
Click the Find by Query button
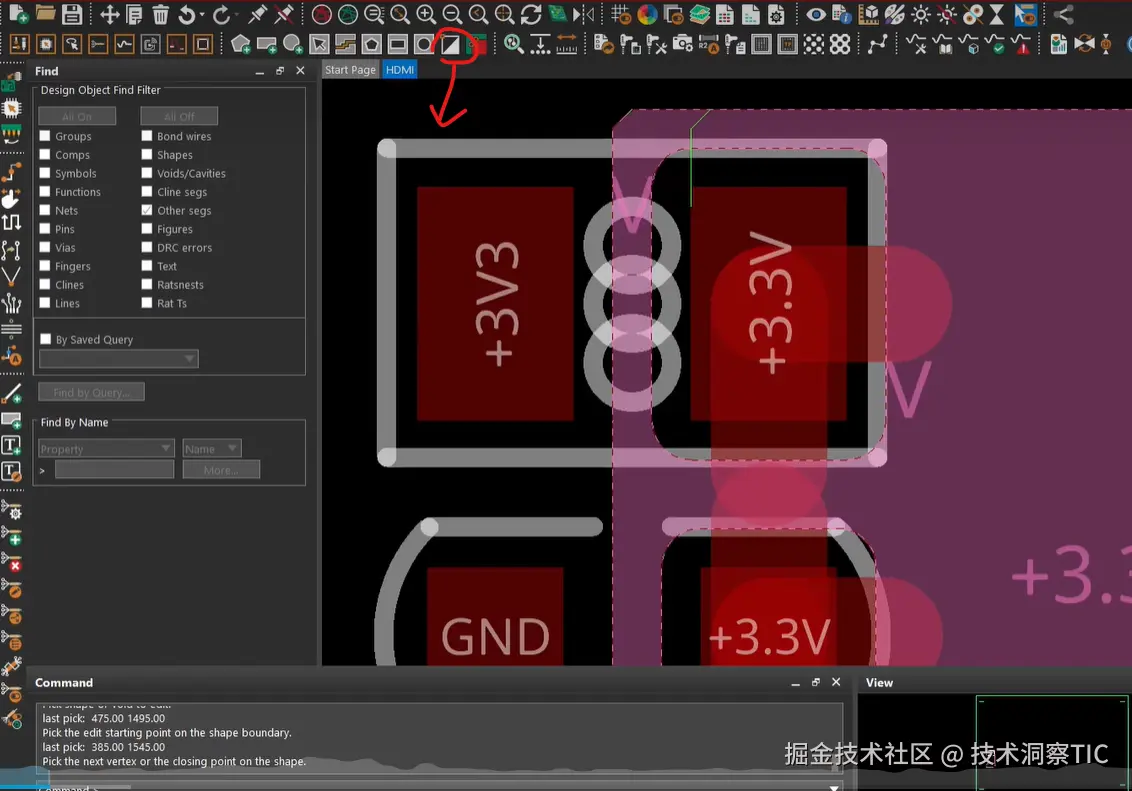92,392
